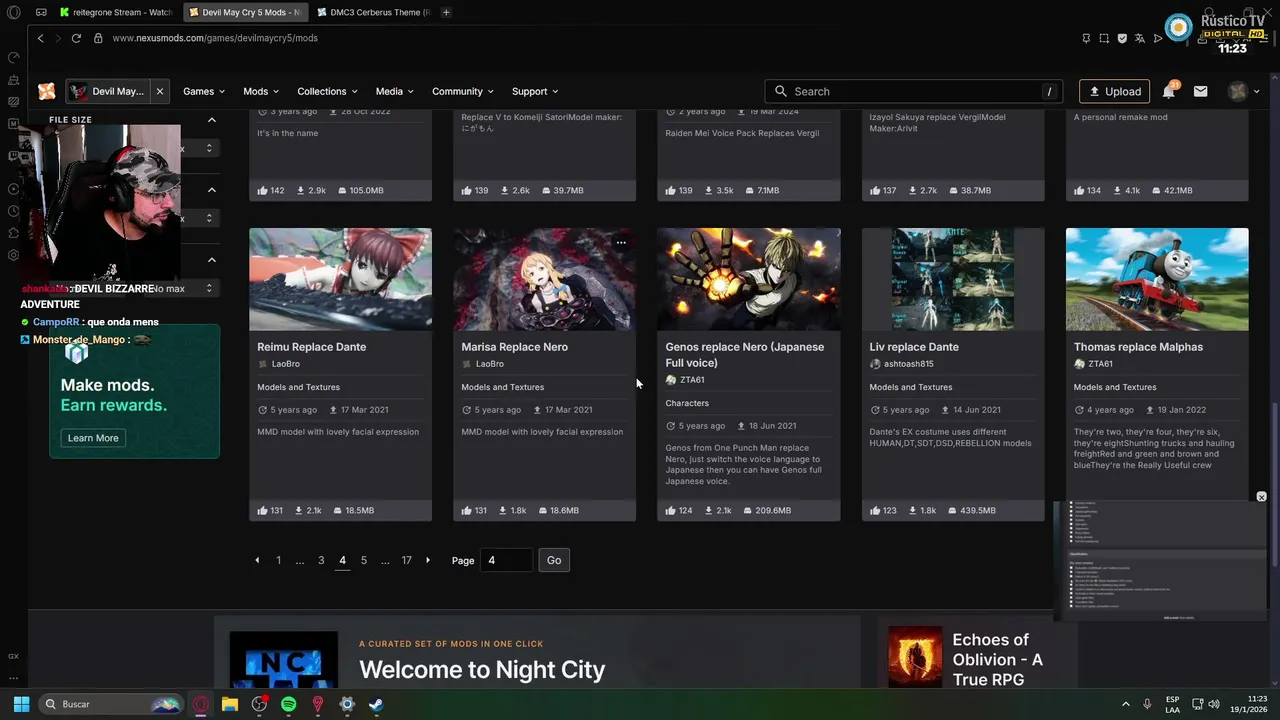Open Settings gear from the taskbar
The image size is (1280, 720).
tap(347, 704)
